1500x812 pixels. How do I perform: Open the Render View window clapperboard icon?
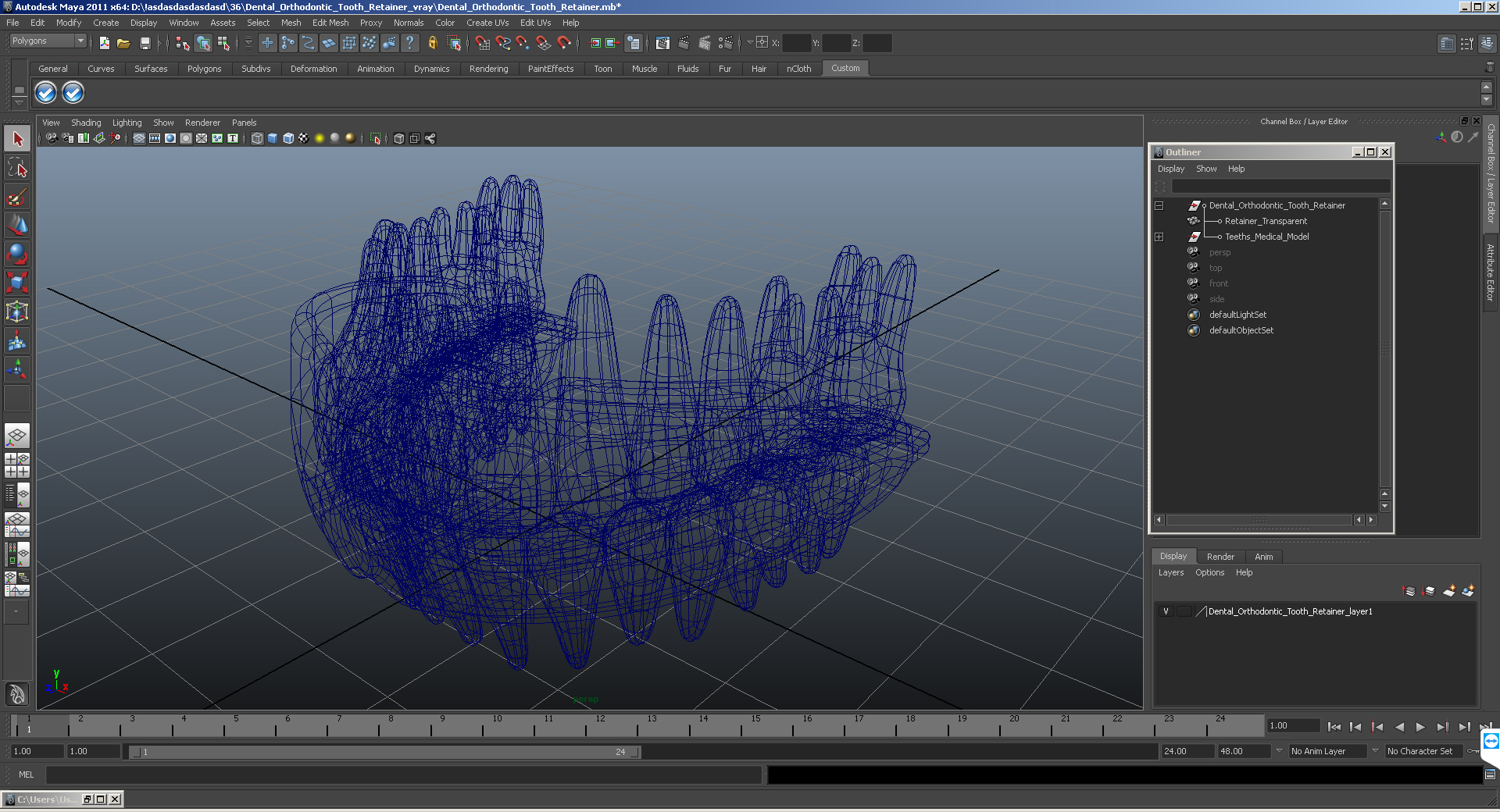pos(663,43)
